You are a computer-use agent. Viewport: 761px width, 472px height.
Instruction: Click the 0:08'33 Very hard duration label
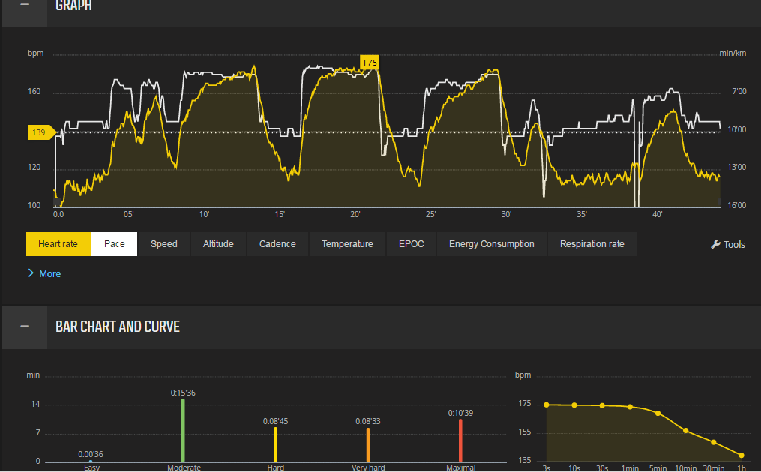[368, 421]
